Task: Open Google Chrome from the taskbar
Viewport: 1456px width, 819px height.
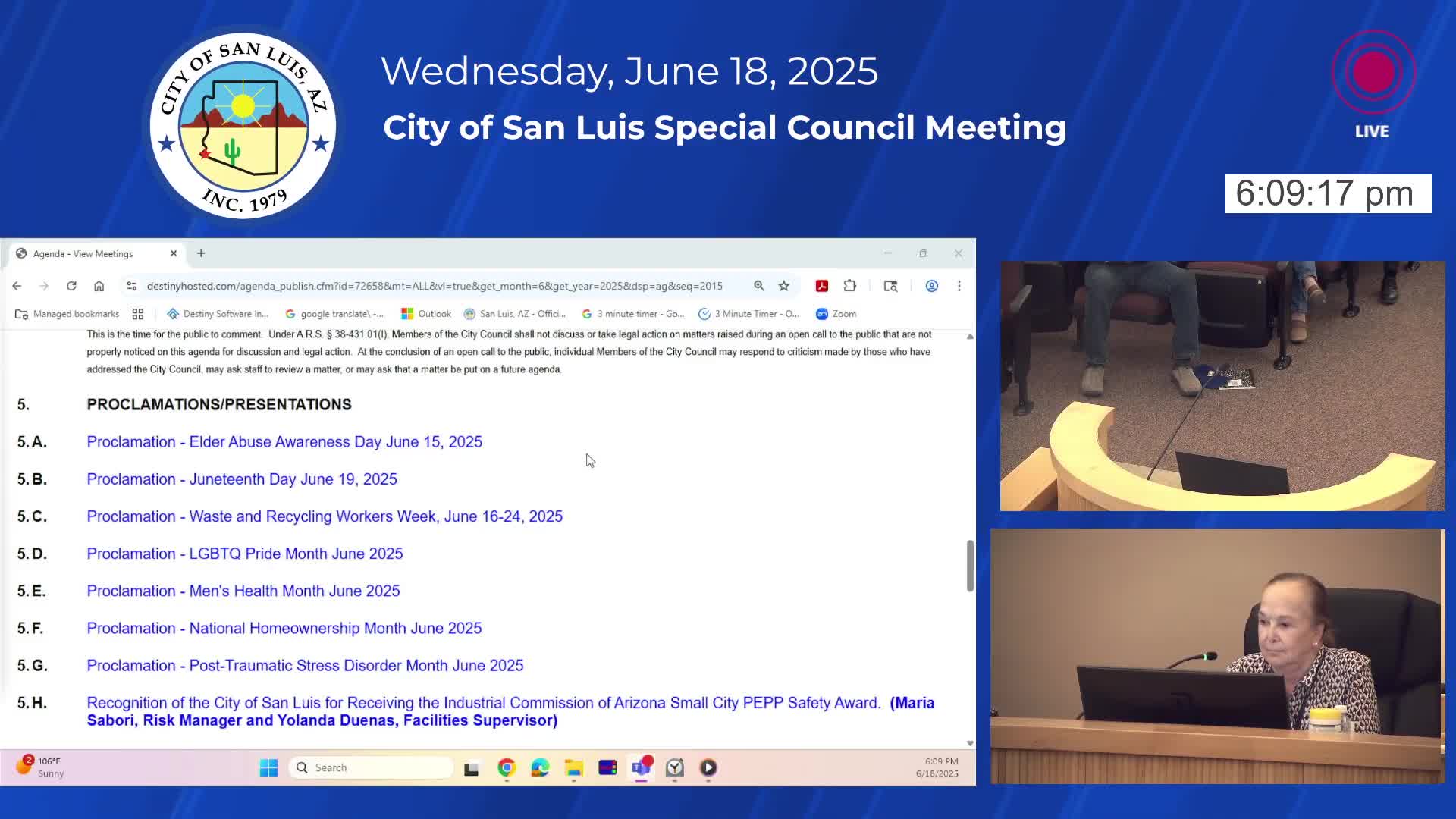Action: (x=507, y=768)
